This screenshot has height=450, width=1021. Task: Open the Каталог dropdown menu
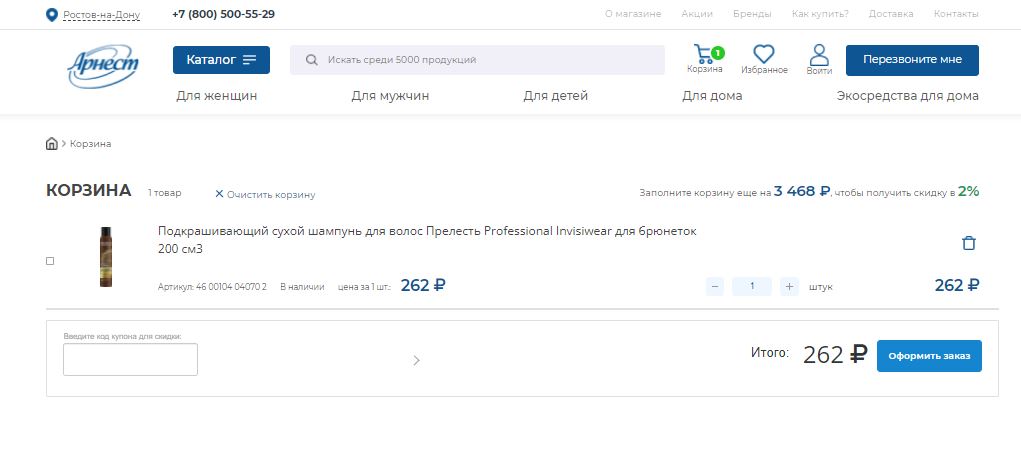click(x=221, y=60)
